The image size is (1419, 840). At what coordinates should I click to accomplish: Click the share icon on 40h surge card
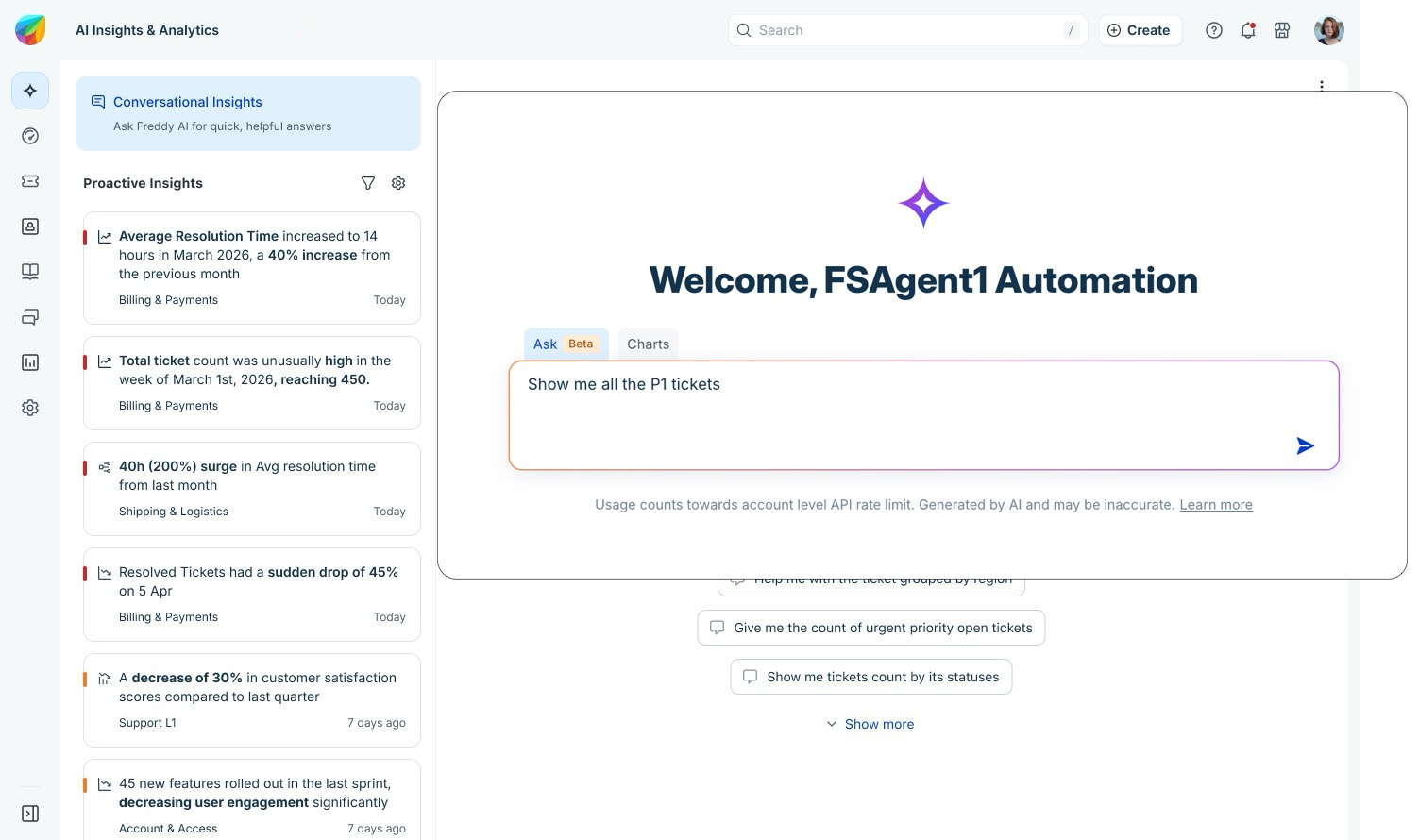(105, 467)
